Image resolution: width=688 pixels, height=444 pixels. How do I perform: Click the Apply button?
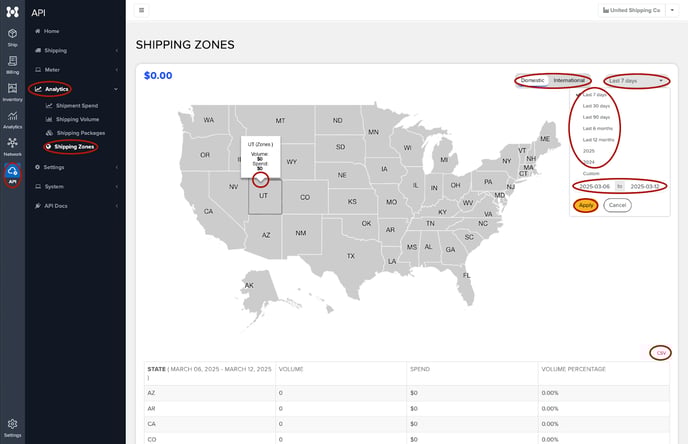[585, 205]
